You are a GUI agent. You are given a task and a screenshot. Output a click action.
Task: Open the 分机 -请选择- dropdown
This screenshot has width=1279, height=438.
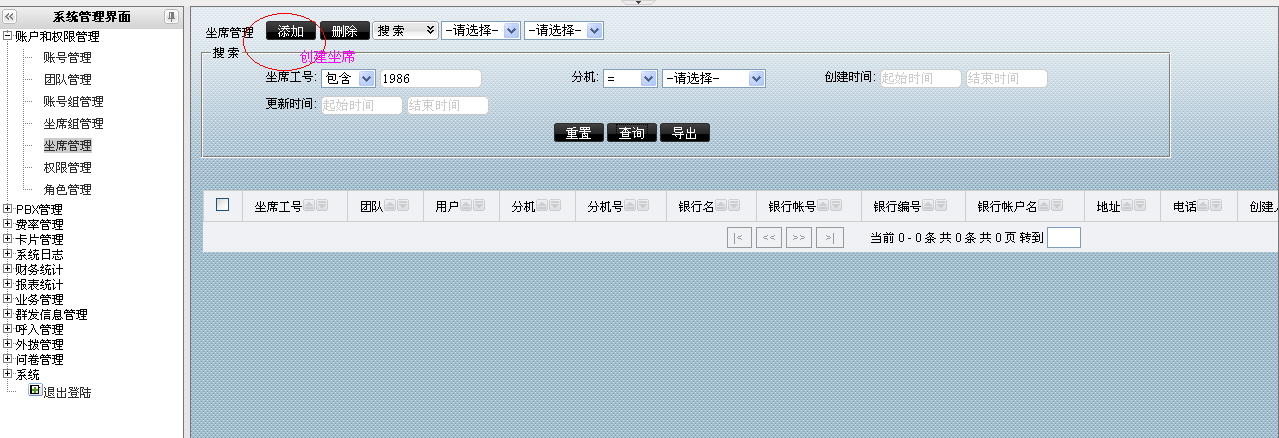[713, 78]
